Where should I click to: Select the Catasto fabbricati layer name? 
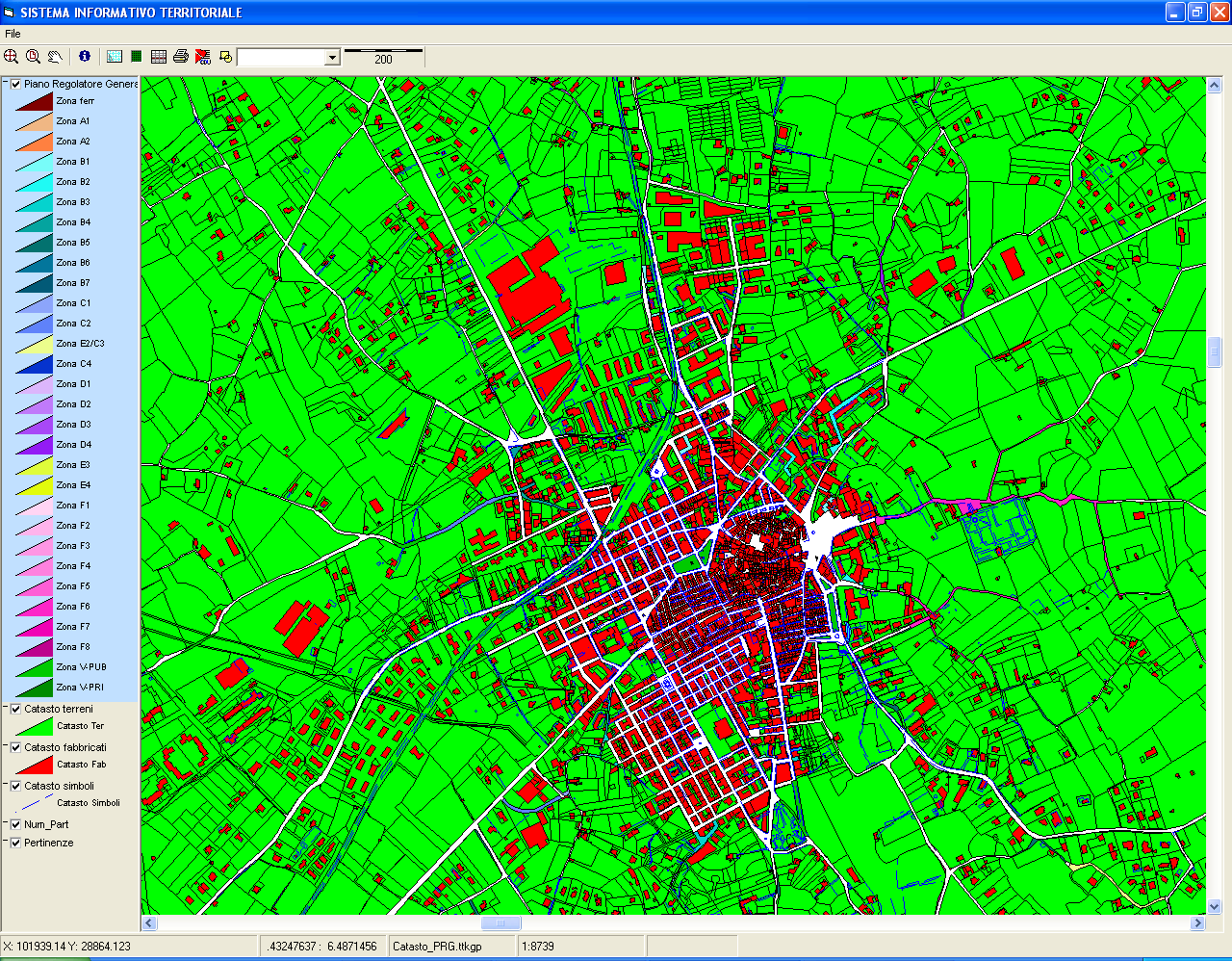pyautogui.click(x=65, y=747)
